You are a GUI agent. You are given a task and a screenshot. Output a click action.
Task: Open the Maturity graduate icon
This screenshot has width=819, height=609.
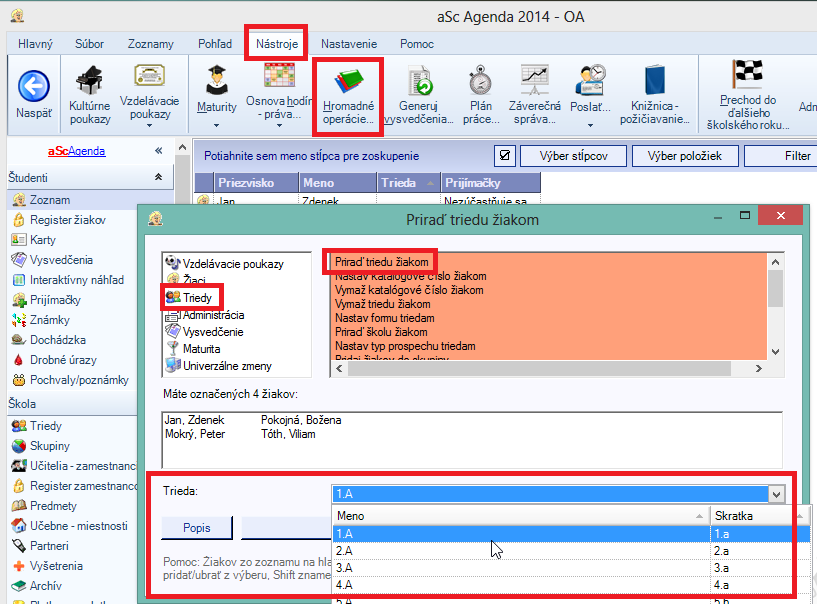[216, 80]
